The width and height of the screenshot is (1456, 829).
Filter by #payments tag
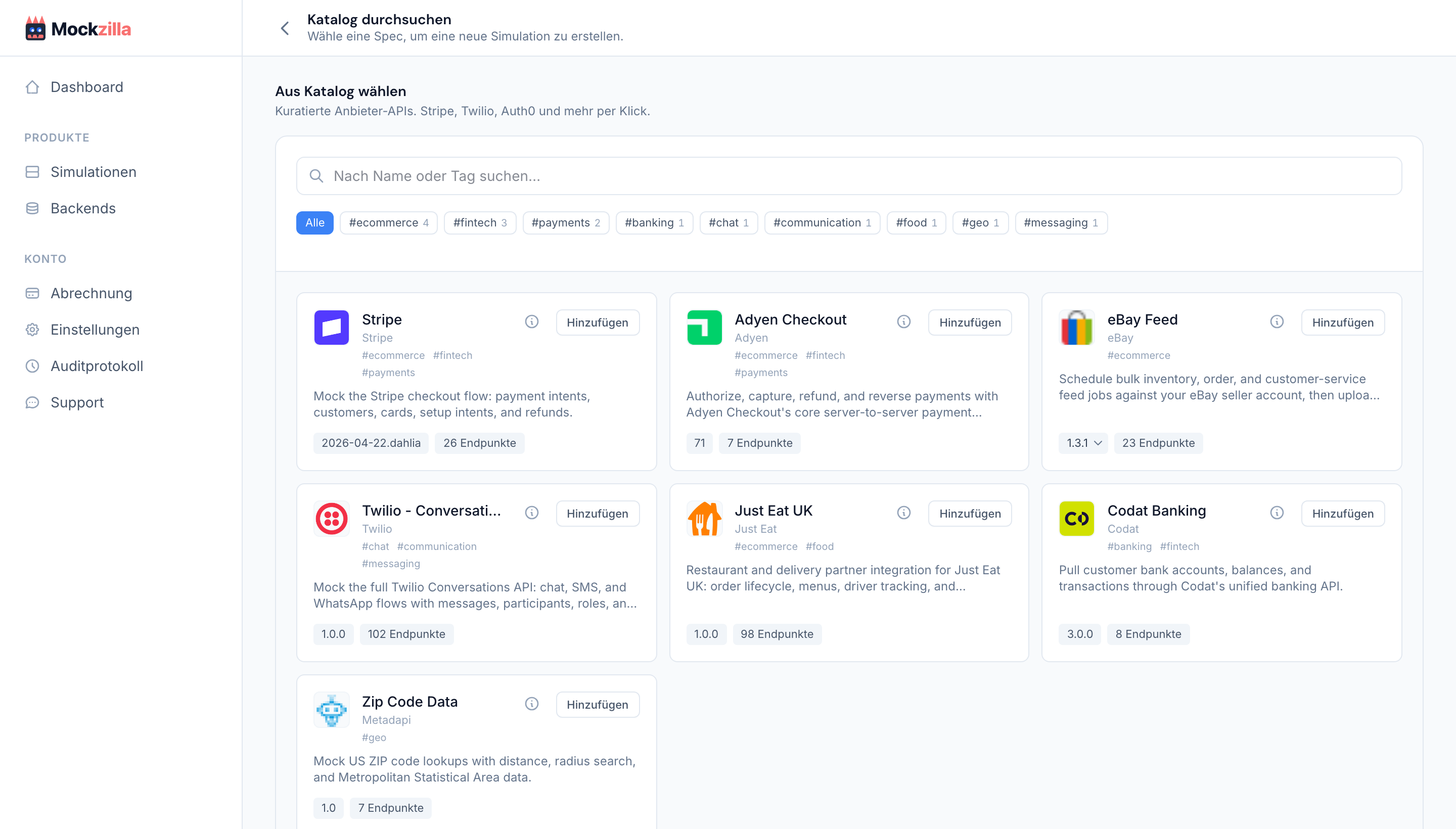click(x=566, y=222)
